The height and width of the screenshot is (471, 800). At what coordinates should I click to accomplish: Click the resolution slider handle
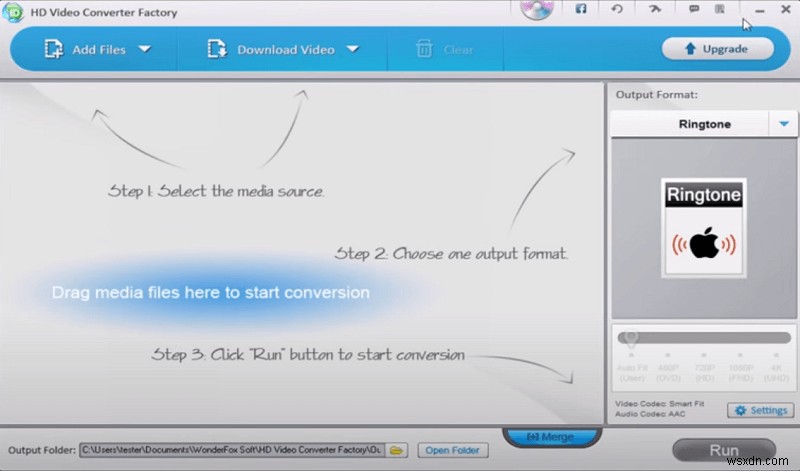[631, 338]
